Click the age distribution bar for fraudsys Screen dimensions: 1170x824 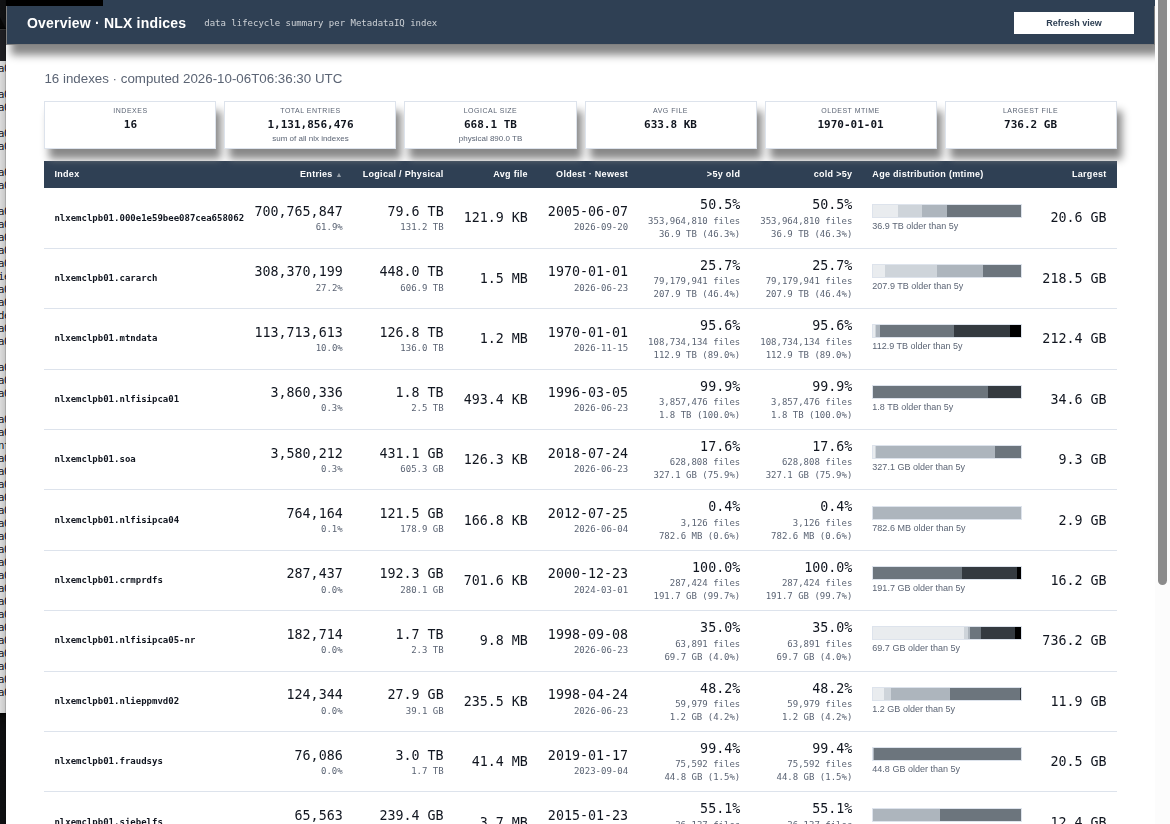[946, 754]
